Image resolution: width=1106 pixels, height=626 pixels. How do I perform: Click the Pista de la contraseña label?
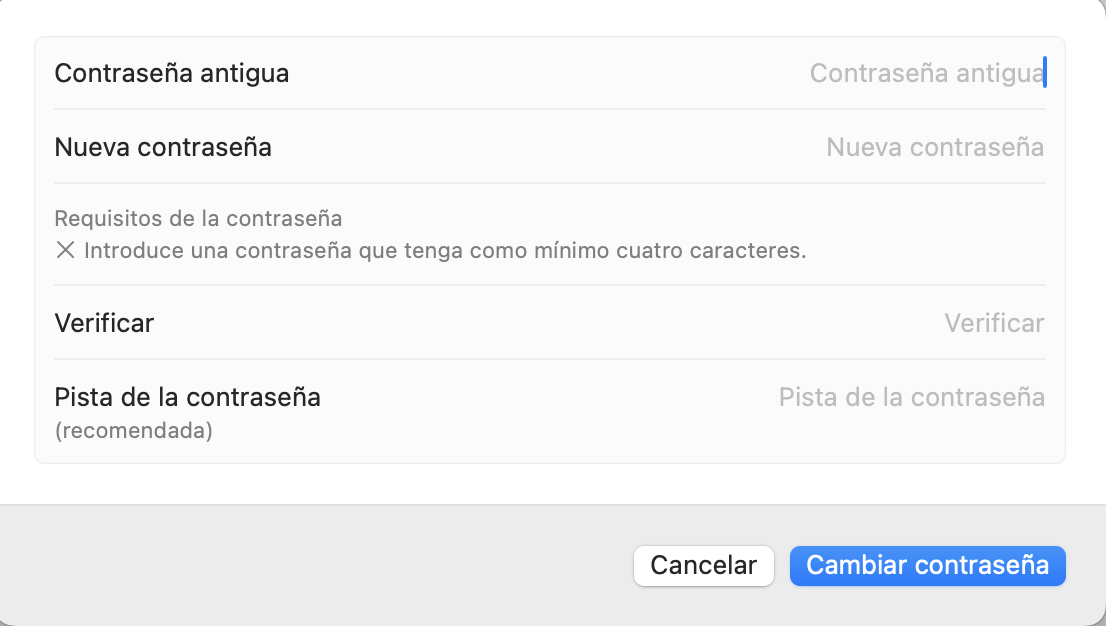[187, 397]
